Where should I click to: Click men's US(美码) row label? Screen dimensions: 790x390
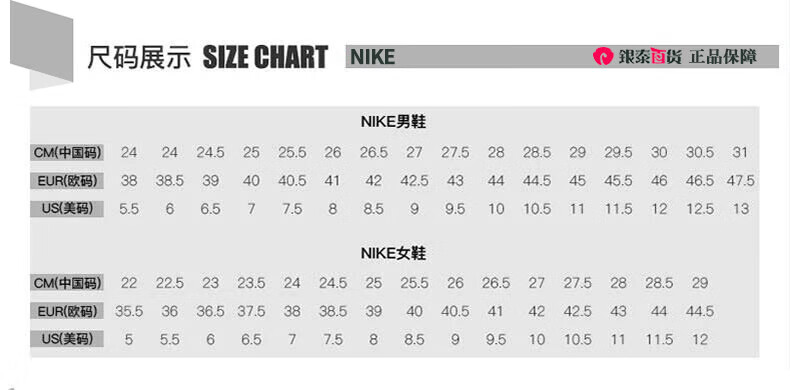[67, 209]
